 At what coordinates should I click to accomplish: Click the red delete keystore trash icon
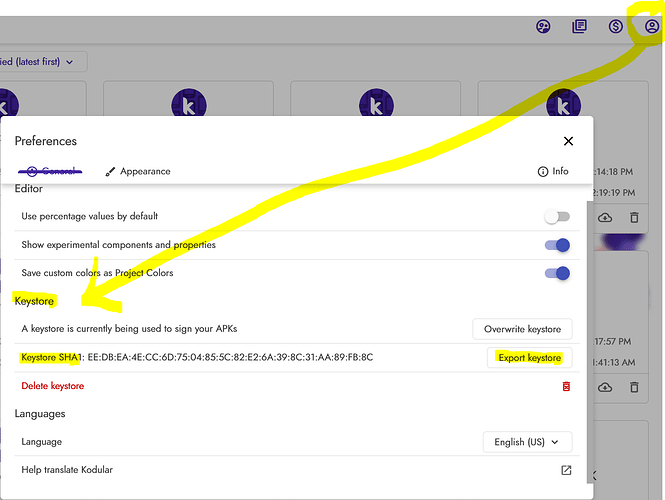(x=566, y=386)
